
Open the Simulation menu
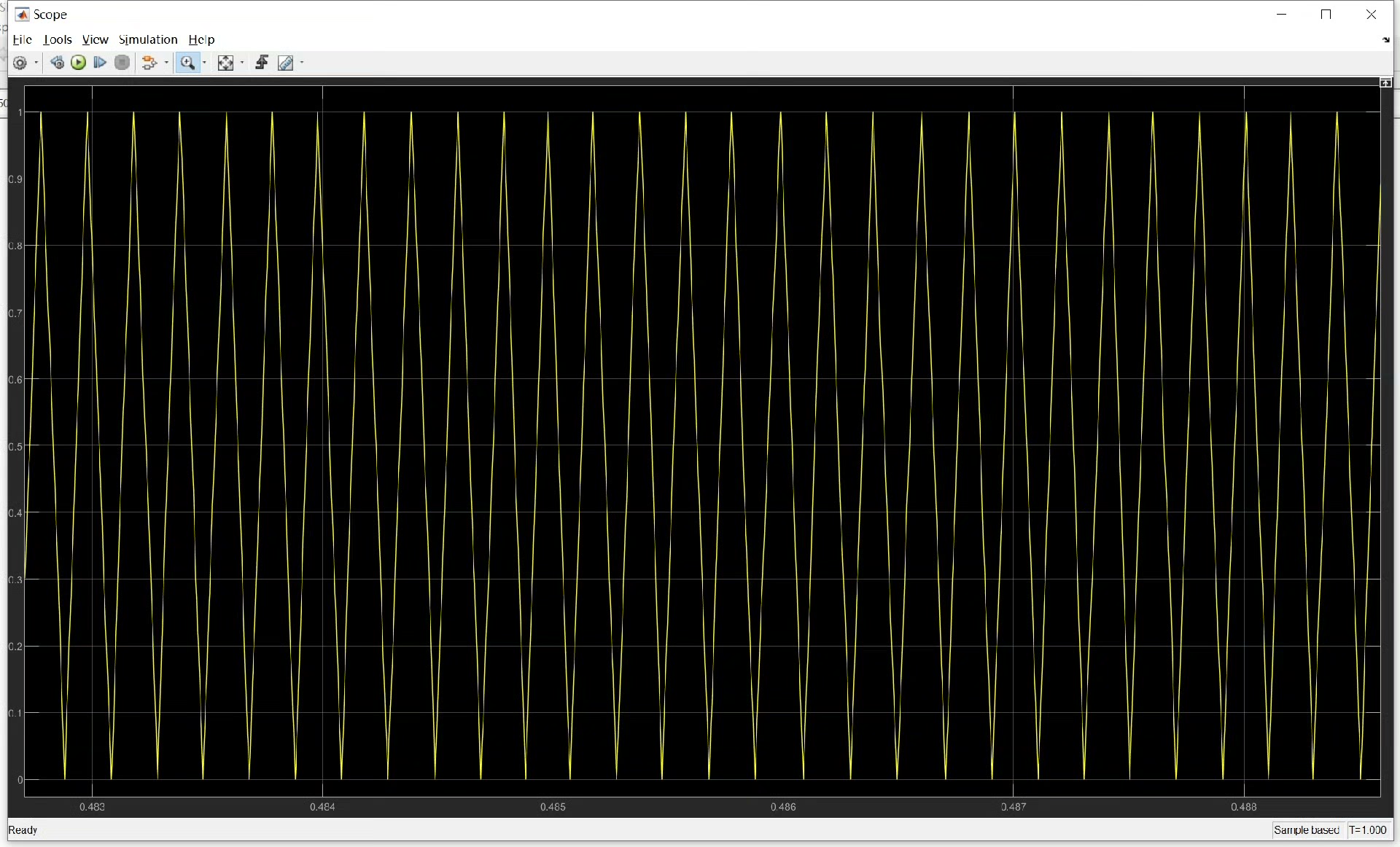(148, 39)
